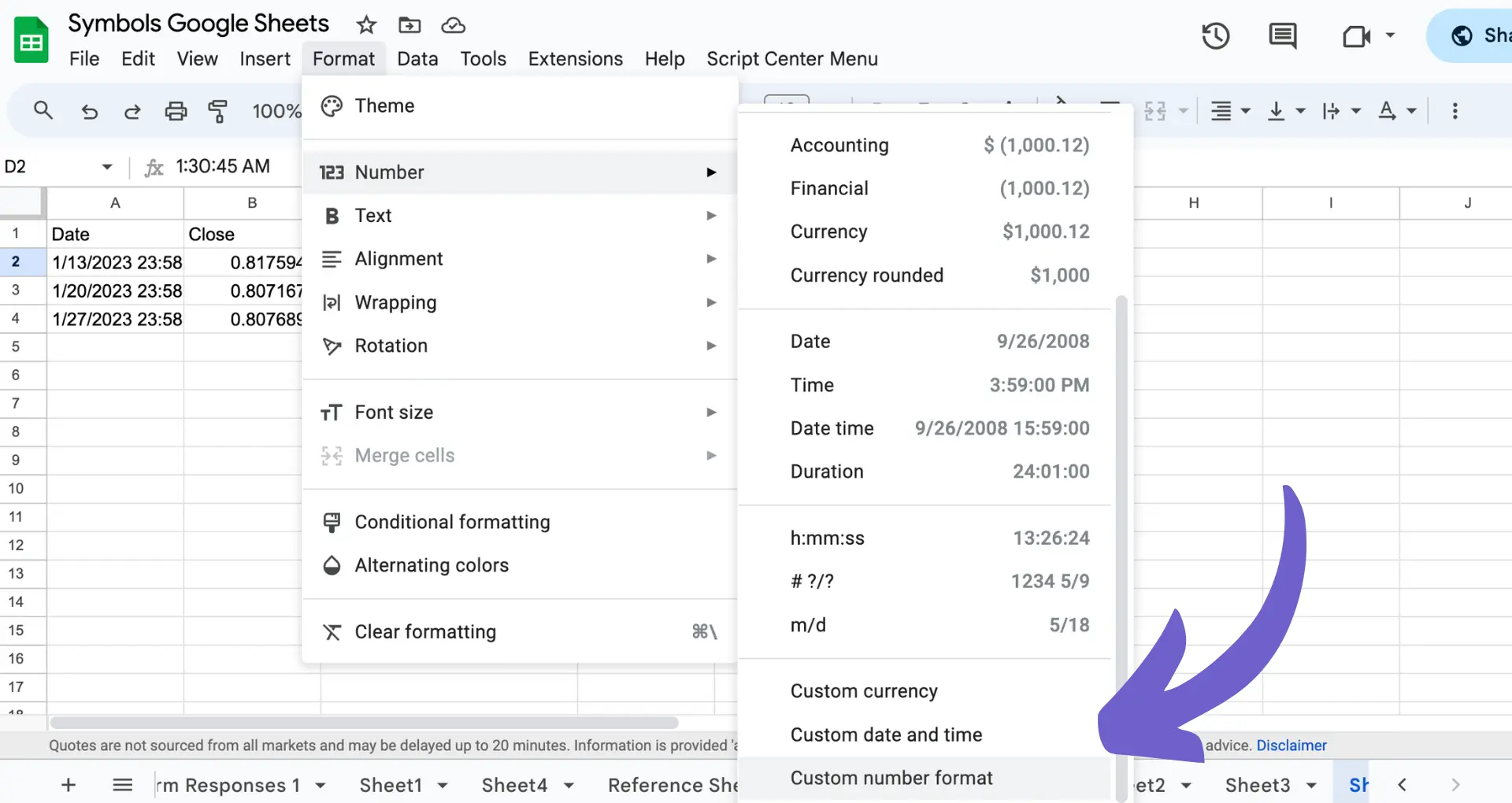Open Form Responses 1 tab dropdown arrow
Image resolution: width=1512 pixels, height=803 pixels.
coord(321,786)
